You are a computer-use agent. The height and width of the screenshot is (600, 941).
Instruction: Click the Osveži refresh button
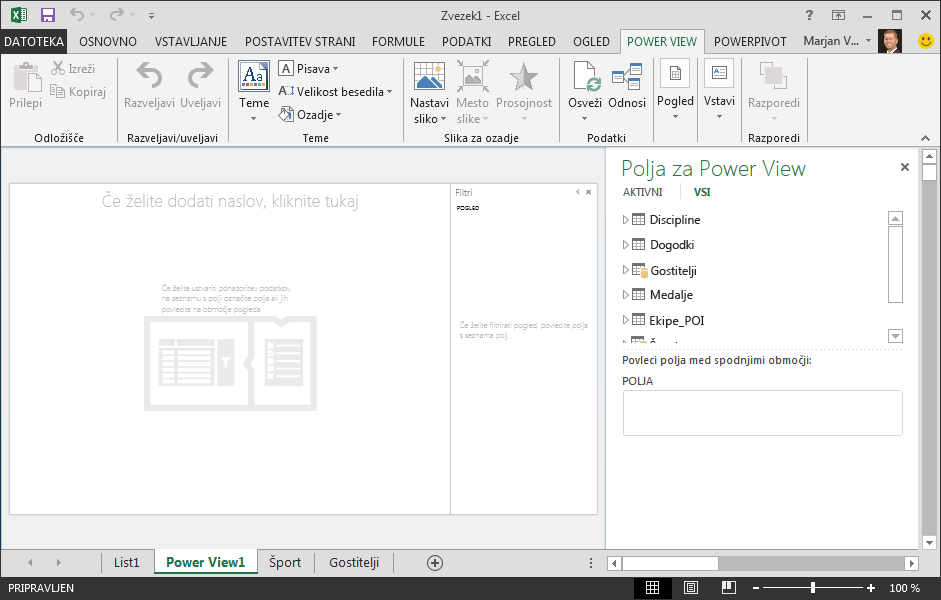[585, 91]
